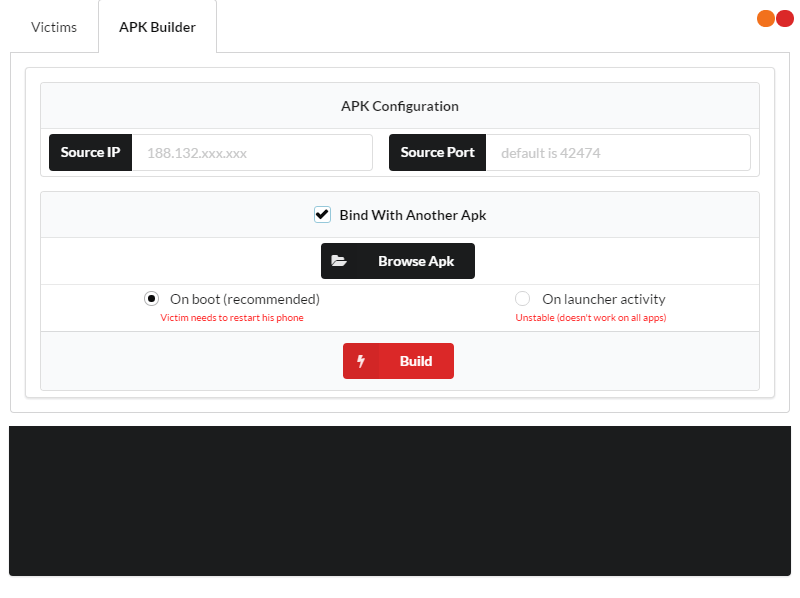The image size is (800, 598).
Task: Click the Bind With Another Apk label text
Action: click(413, 215)
